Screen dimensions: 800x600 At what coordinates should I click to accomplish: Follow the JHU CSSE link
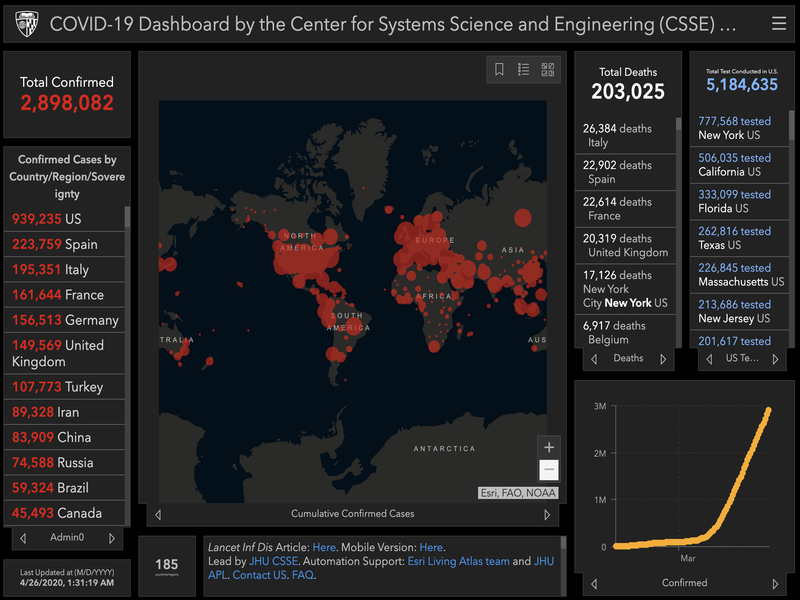click(273, 561)
